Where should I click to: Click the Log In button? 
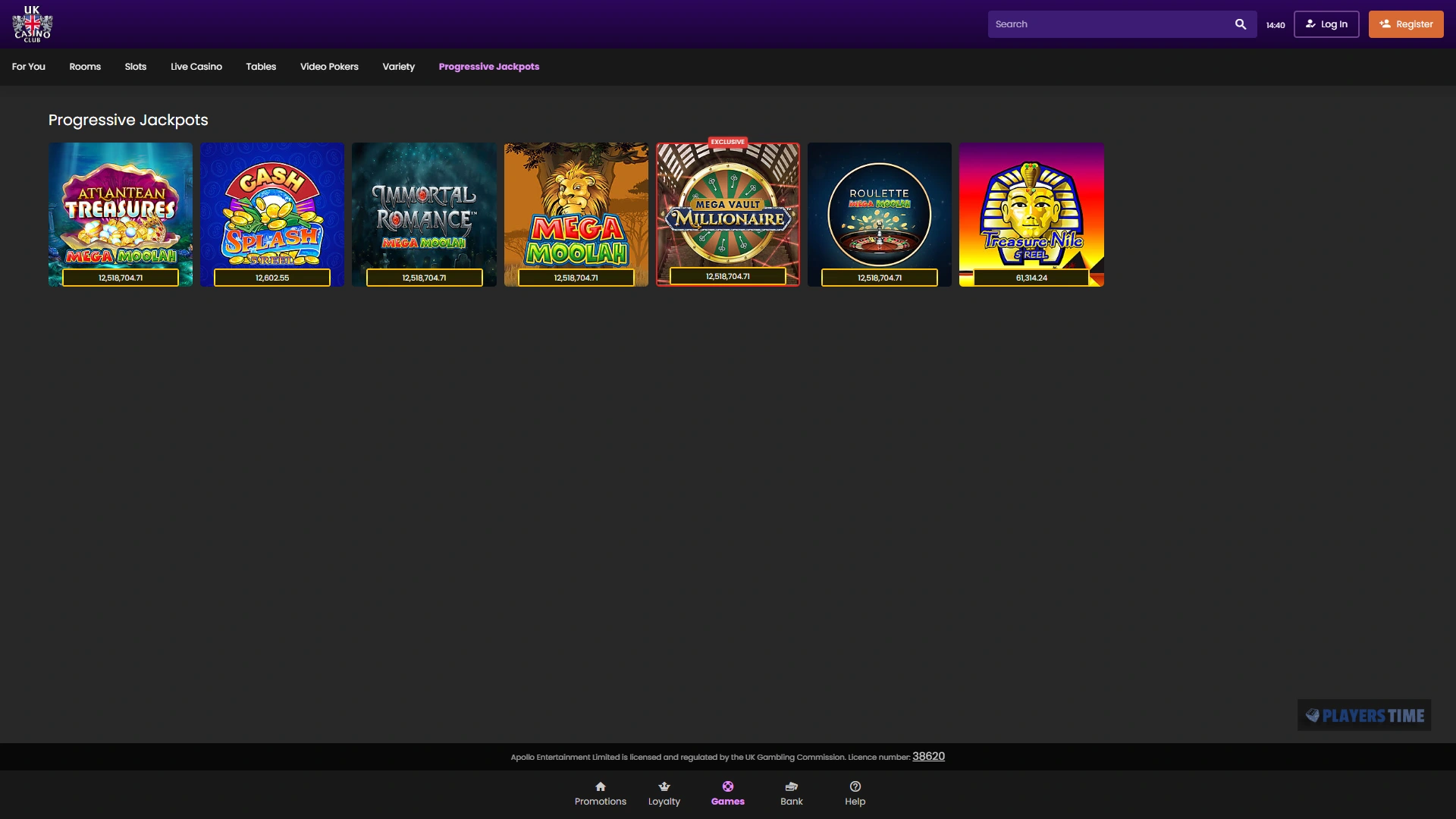tap(1326, 24)
